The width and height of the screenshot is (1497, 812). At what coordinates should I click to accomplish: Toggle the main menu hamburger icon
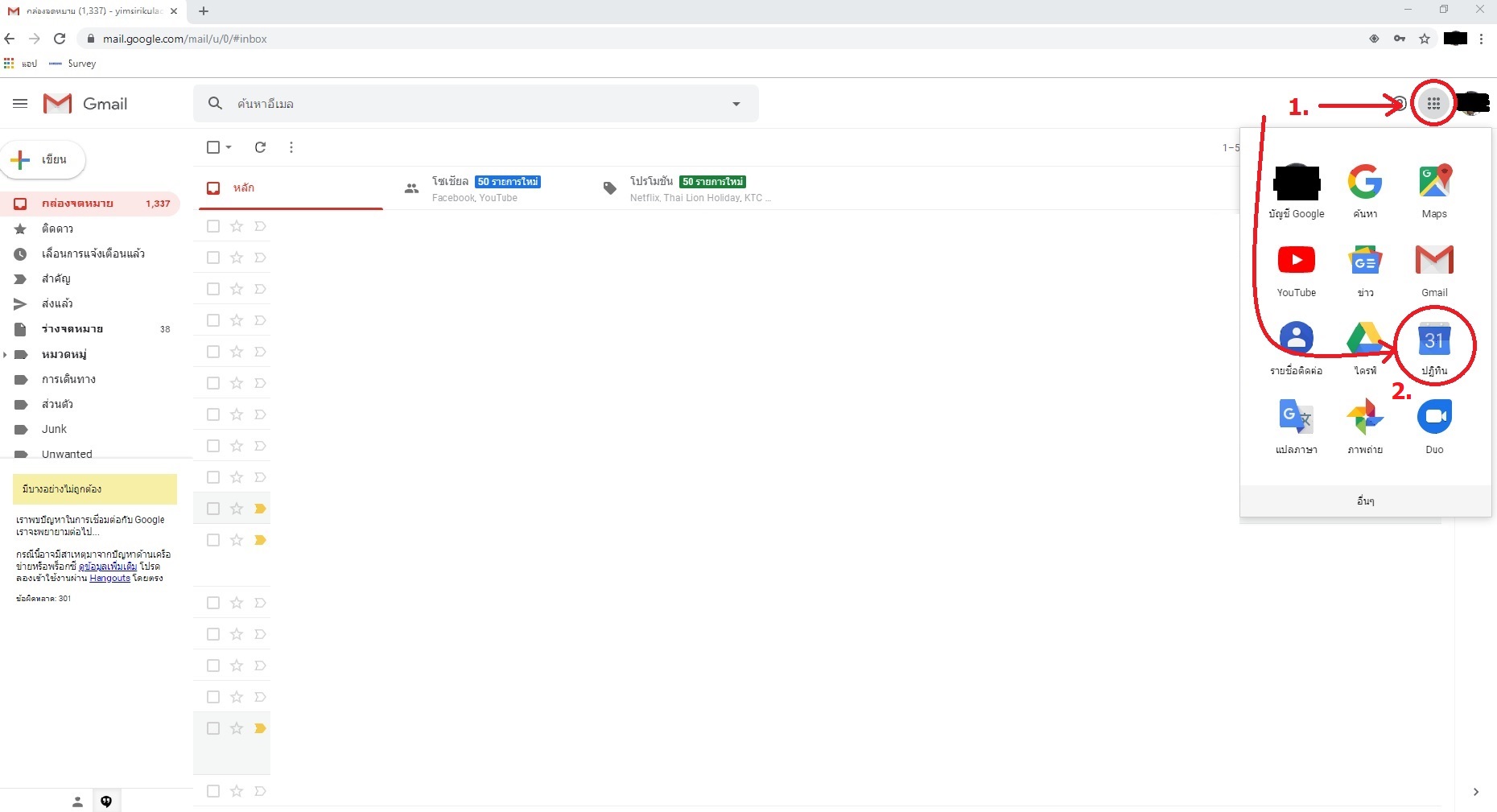(20, 103)
